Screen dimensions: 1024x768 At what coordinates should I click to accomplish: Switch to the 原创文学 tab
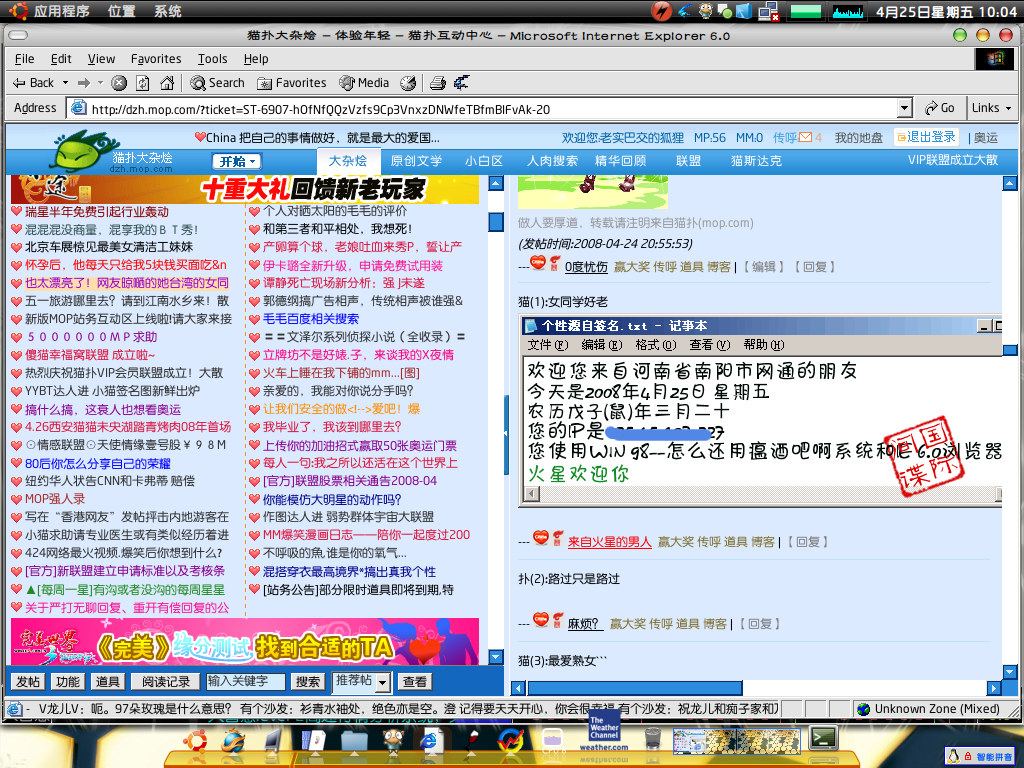(417, 161)
